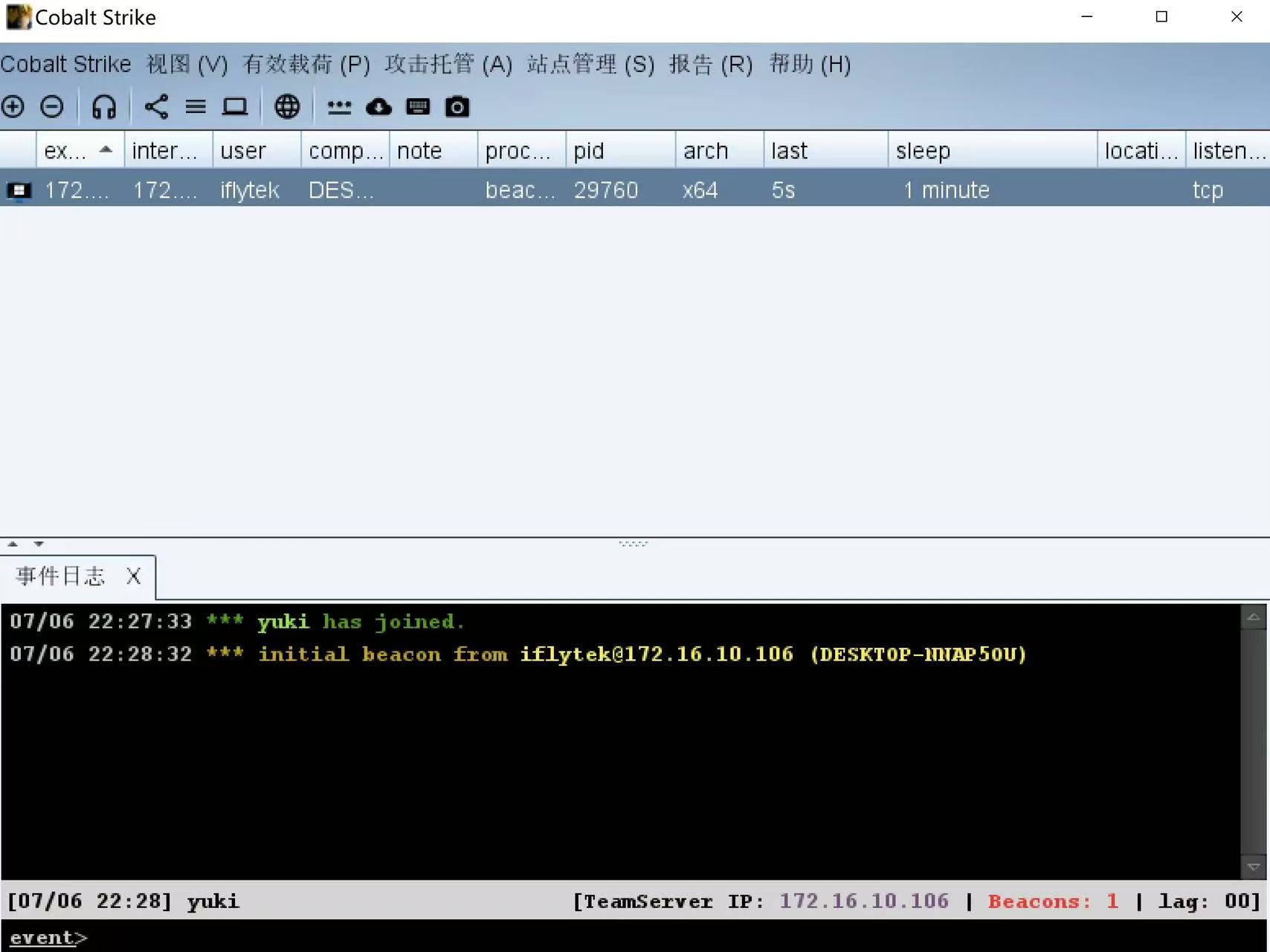The image size is (1270, 952).
Task: Click the disconnect minus icon in toolbar
Action: click(x=52, y=107)
